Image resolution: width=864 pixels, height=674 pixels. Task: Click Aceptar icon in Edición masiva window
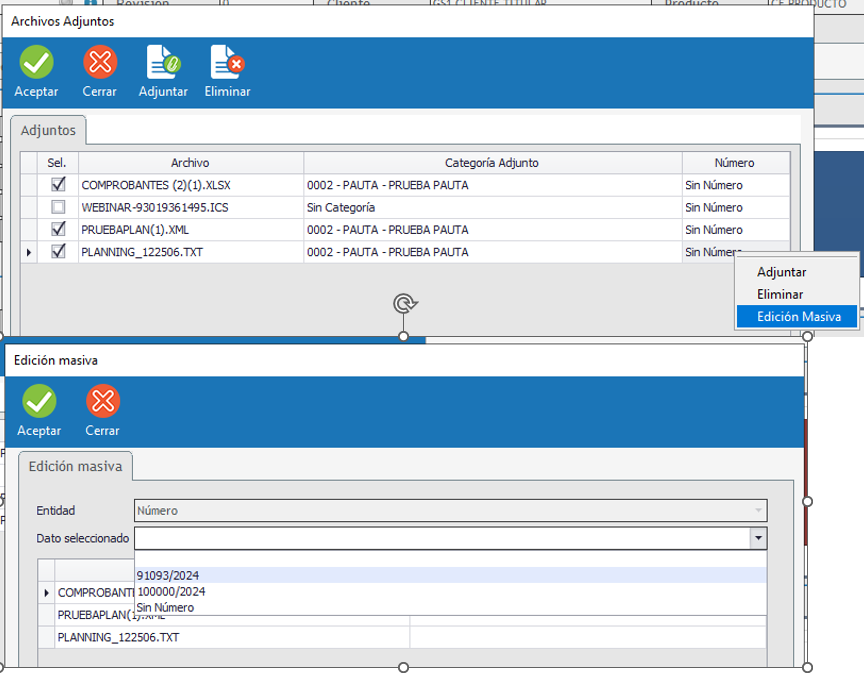pyautogui.click(x=39, y=401)
